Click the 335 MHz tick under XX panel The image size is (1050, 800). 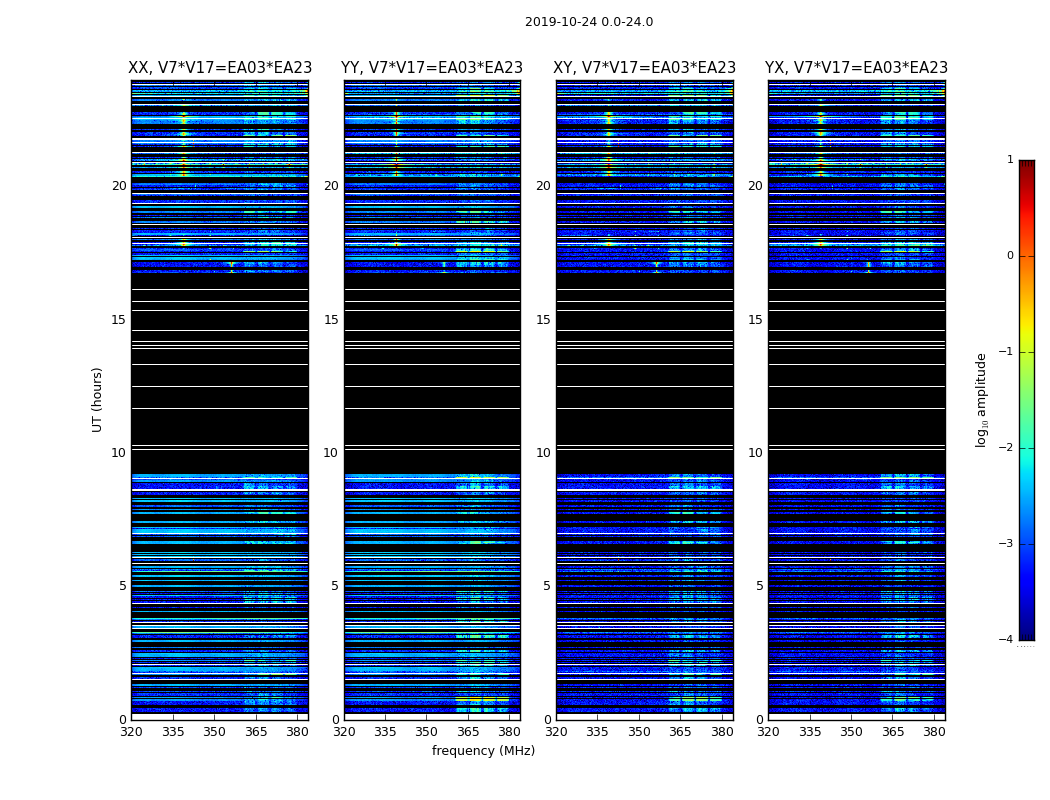(173, 732)
